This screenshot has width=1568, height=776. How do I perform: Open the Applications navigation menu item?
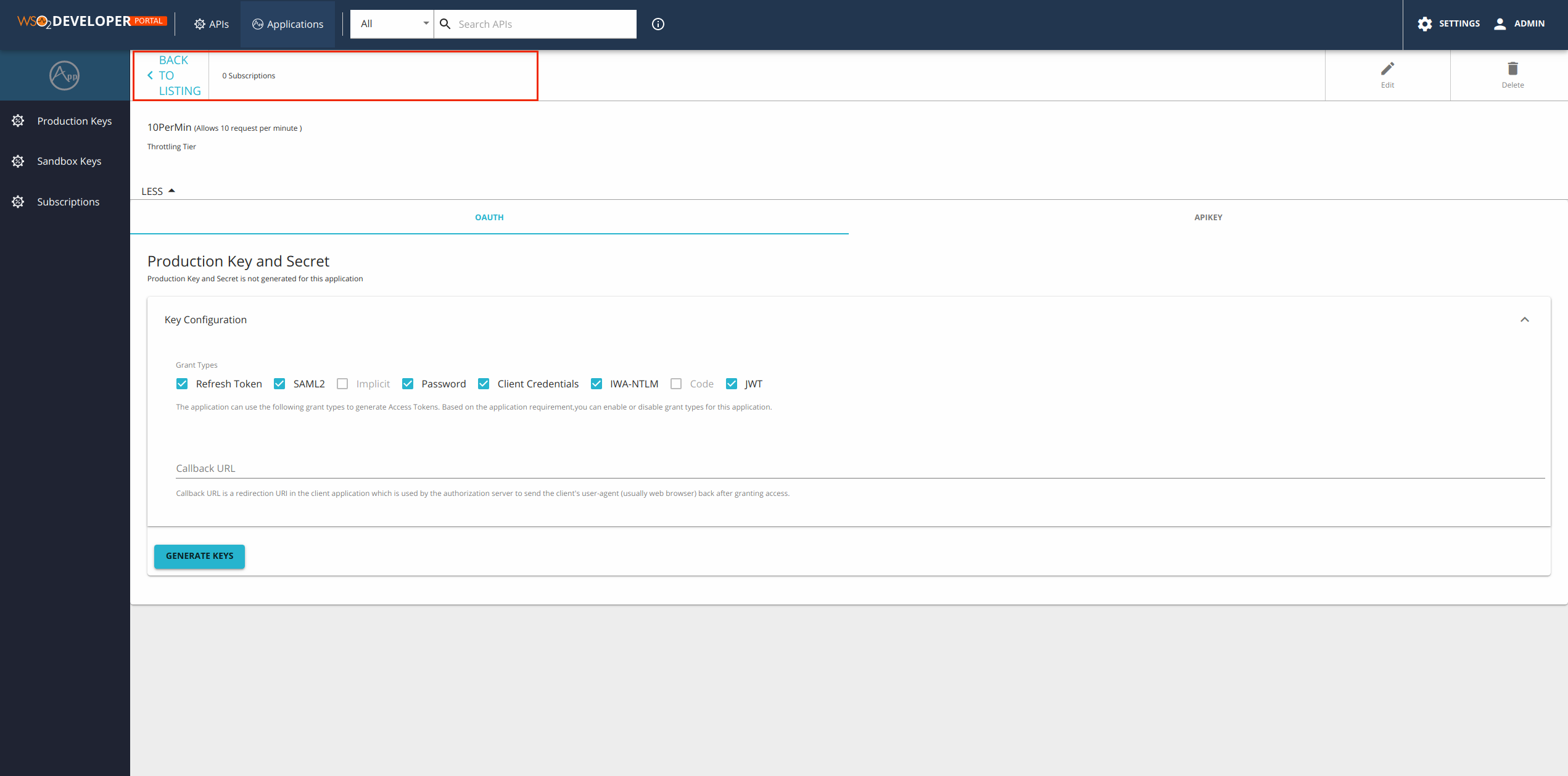tap(287, 24)
